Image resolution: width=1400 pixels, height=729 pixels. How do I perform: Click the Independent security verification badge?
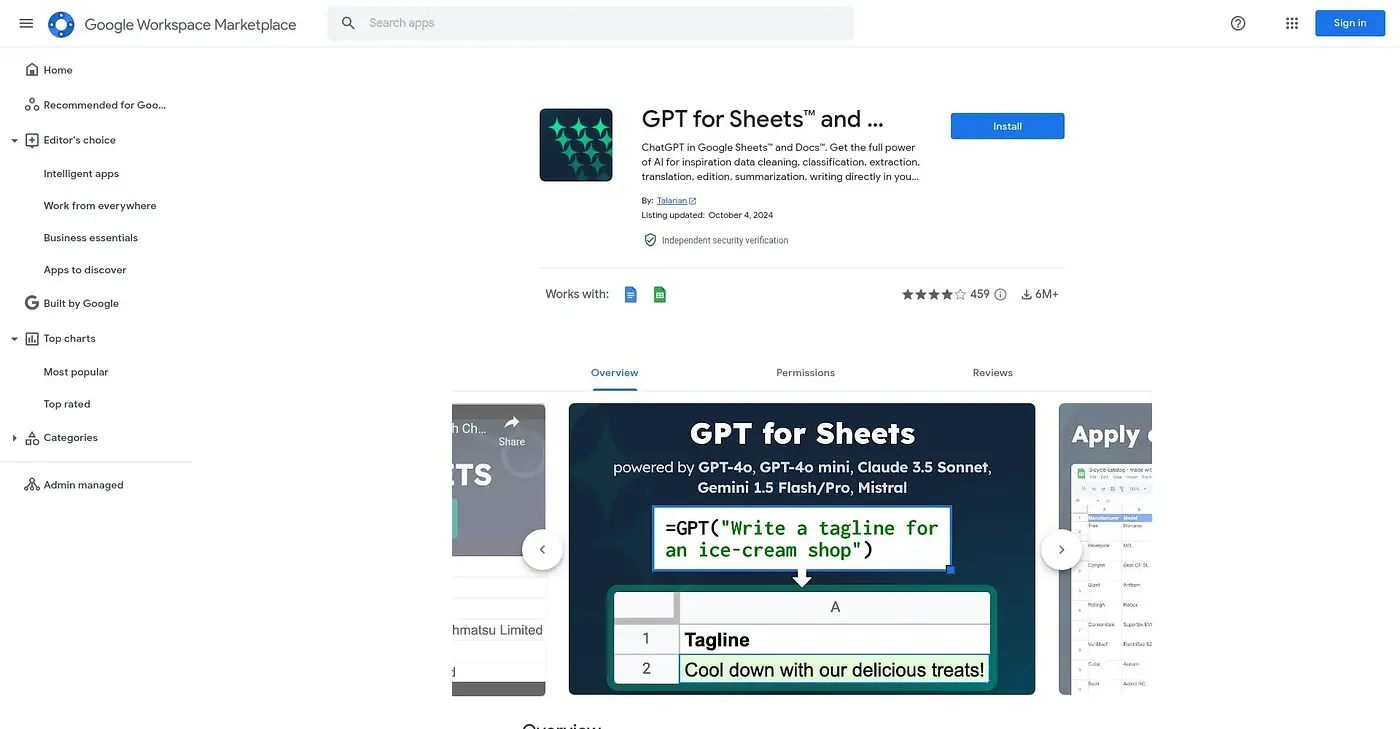(x=715, y=240)
